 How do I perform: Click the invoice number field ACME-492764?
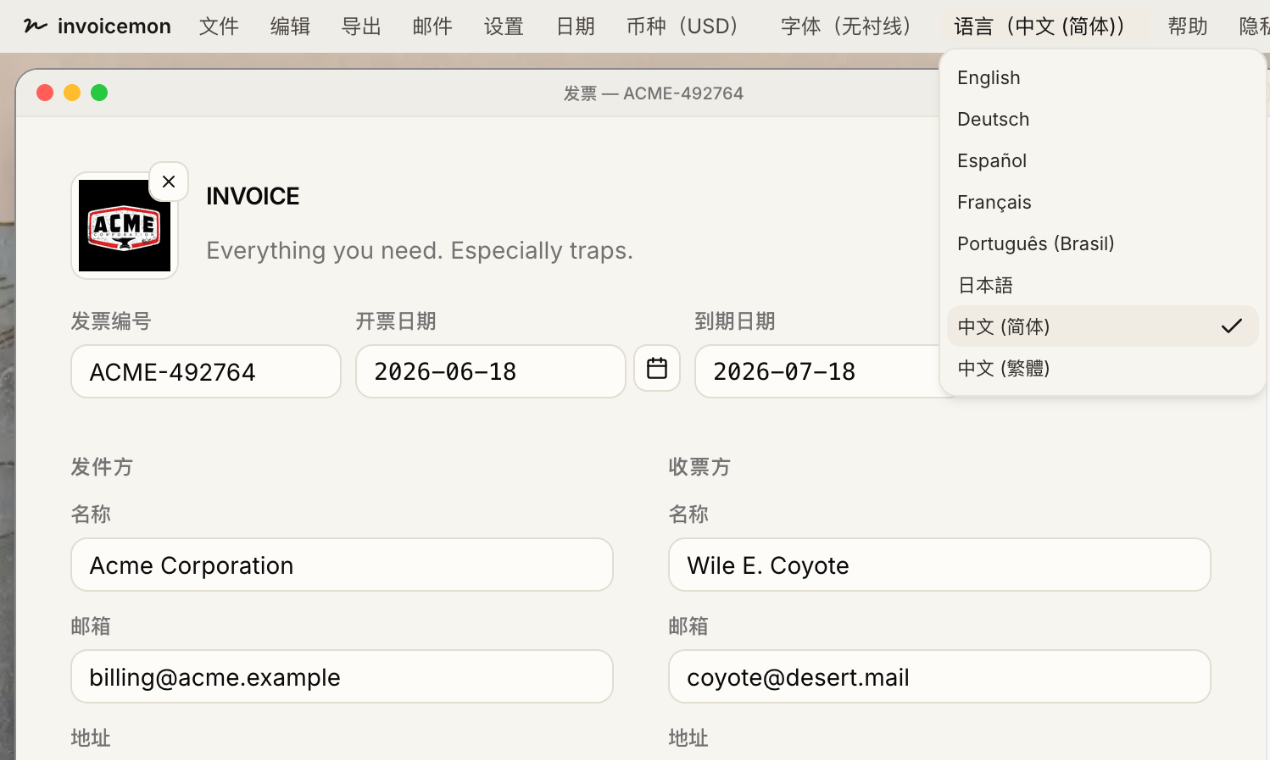(206, 372)
